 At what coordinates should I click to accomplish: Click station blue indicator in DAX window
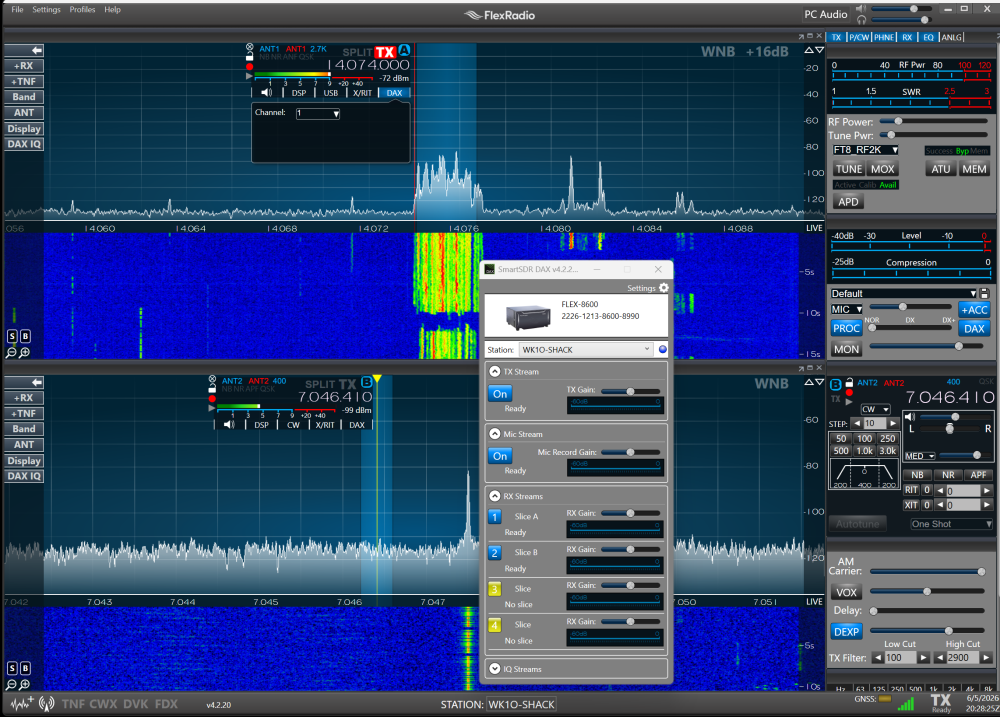[663, 349]
